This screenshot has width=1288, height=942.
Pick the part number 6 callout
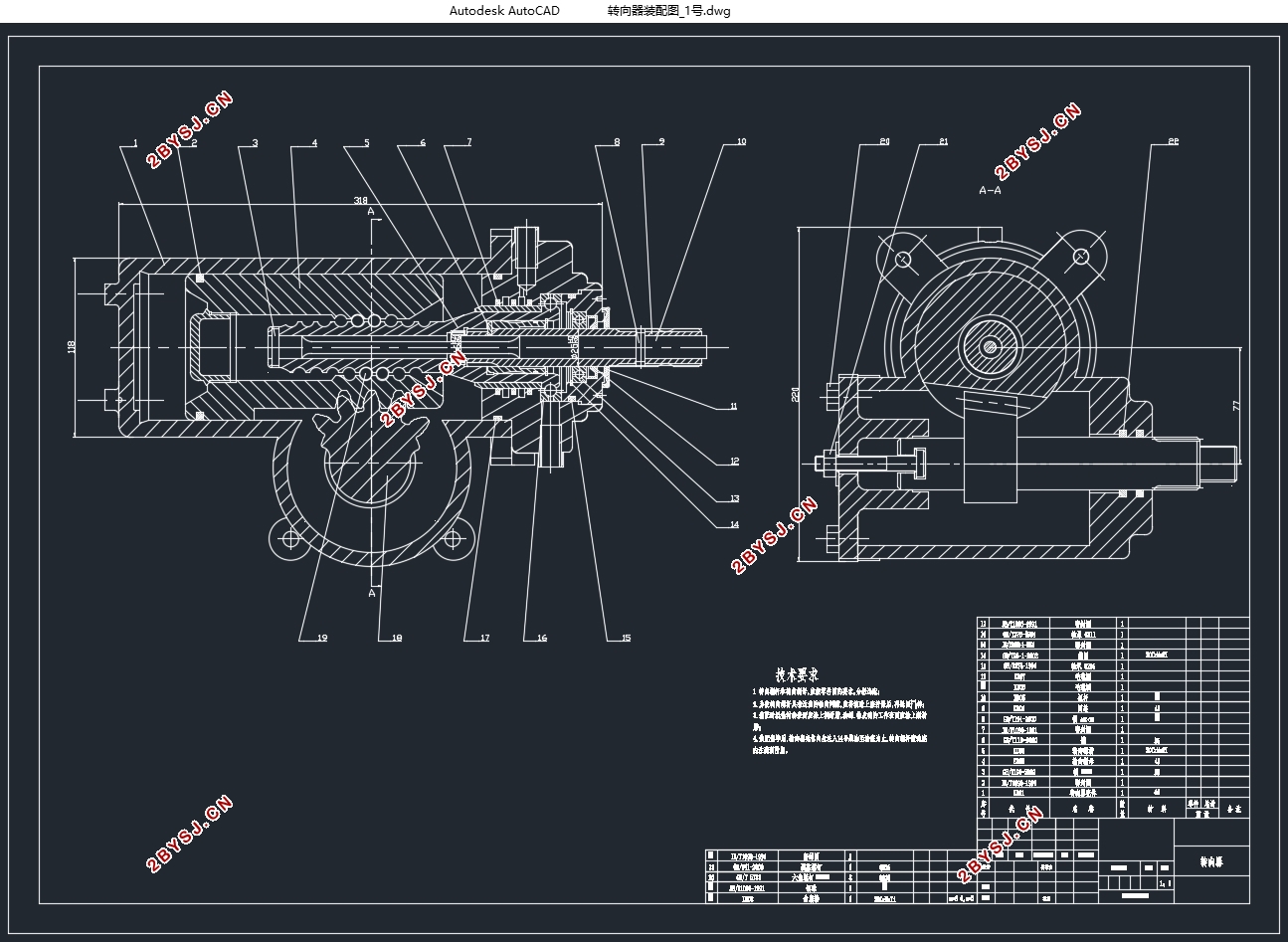point(423,143)
